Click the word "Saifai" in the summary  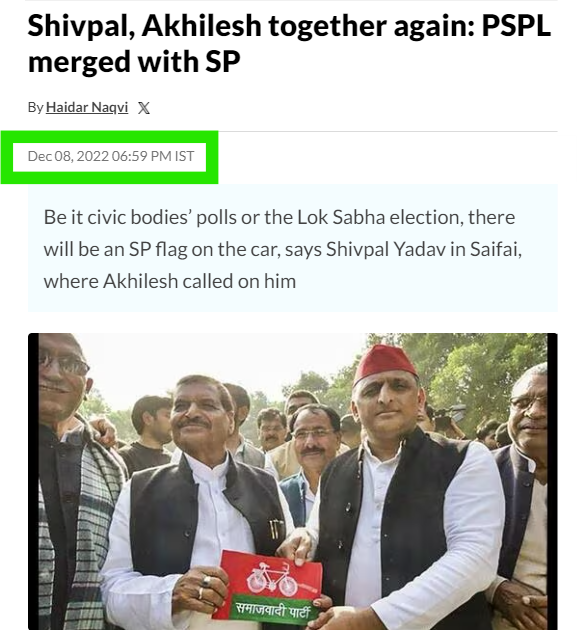click(496, 249)
